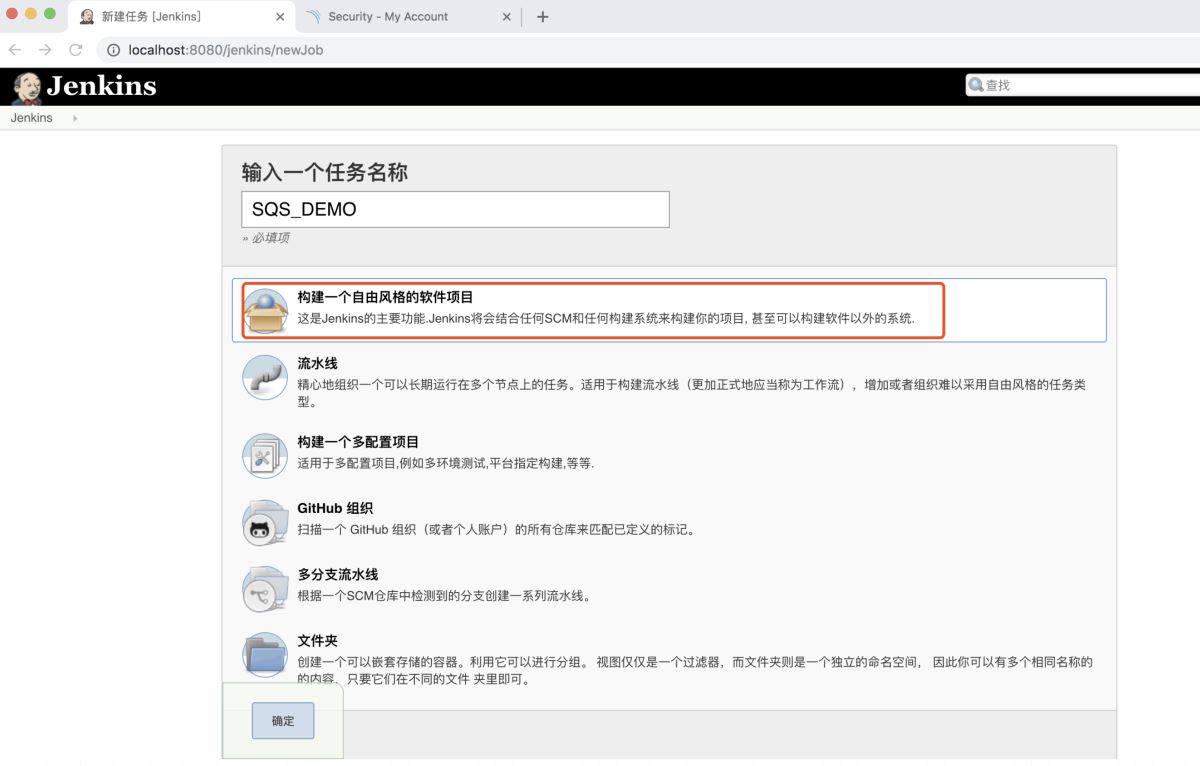
Task: Select the Freestyle project box icon
Action: coord(266,311)
